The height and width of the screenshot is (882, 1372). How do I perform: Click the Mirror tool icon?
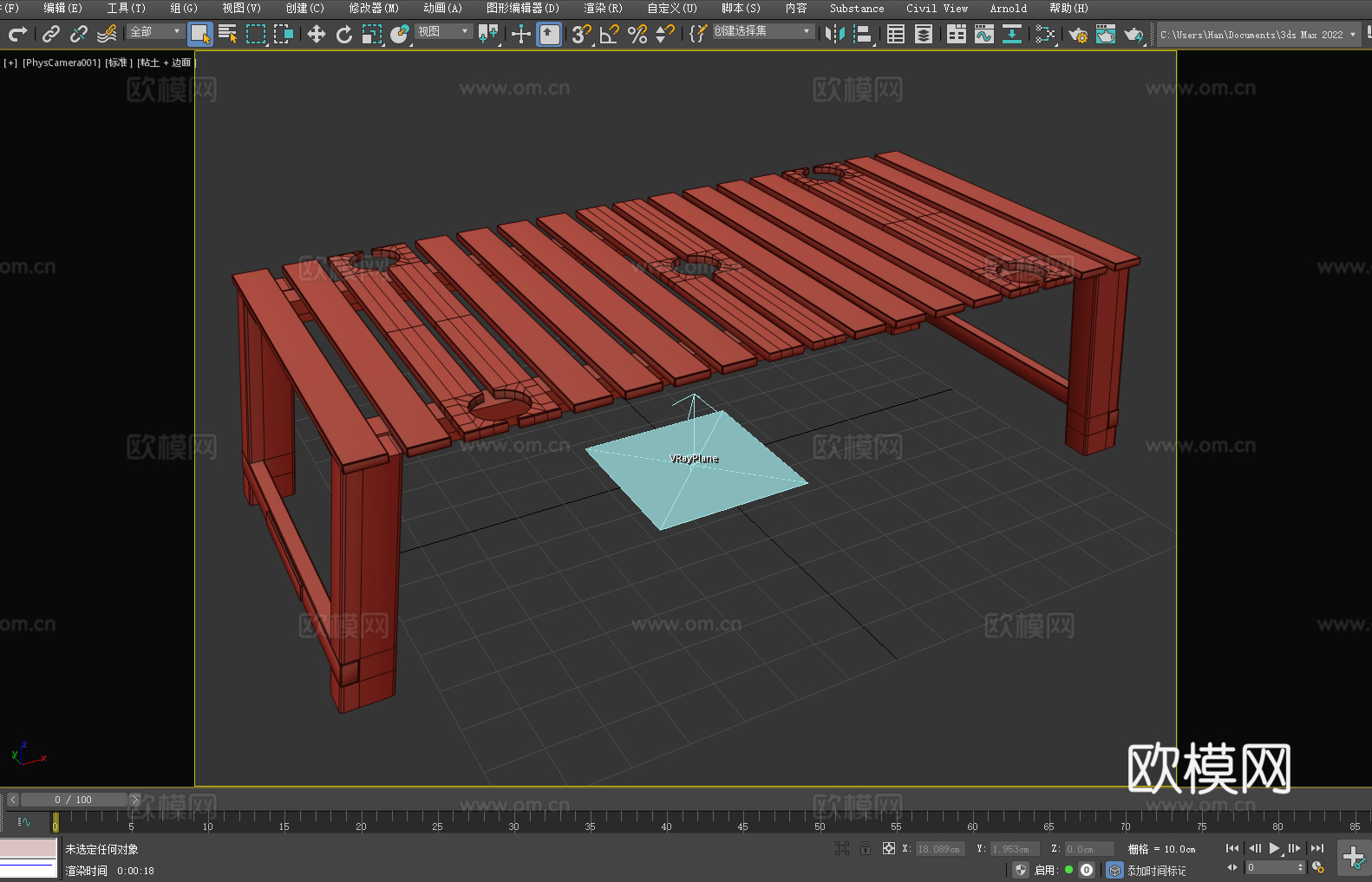click(834, 34)
